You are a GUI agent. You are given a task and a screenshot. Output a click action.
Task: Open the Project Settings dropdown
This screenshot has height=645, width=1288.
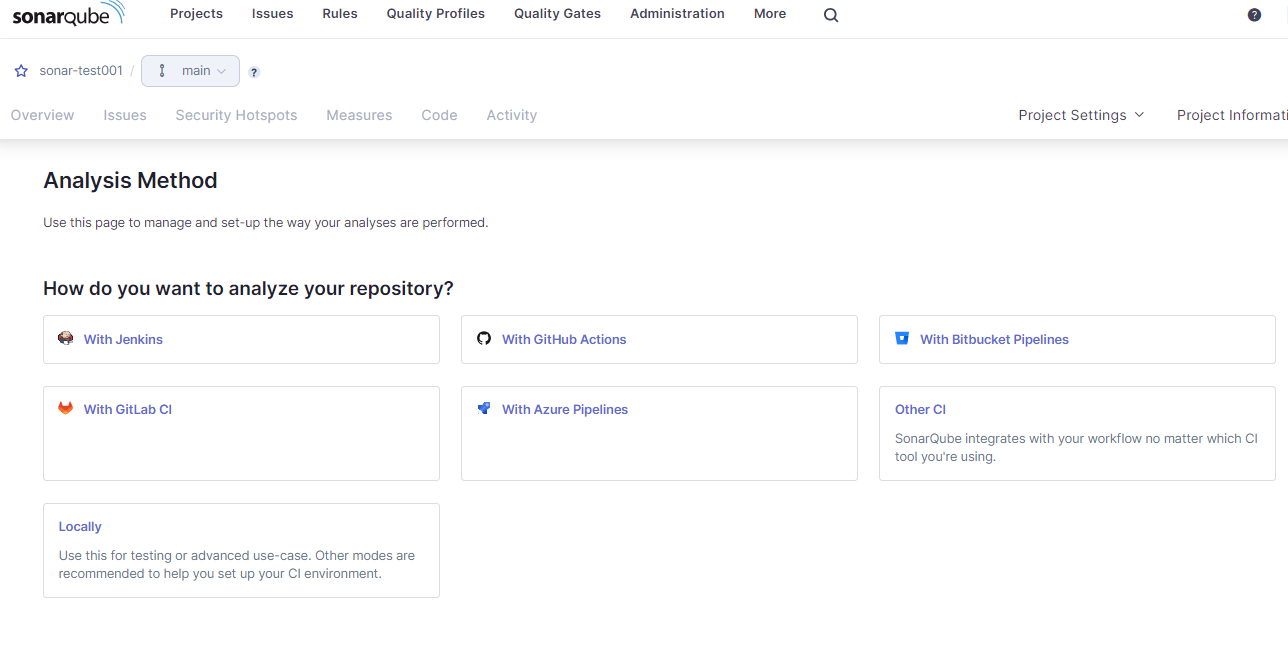click(1081, 115)
